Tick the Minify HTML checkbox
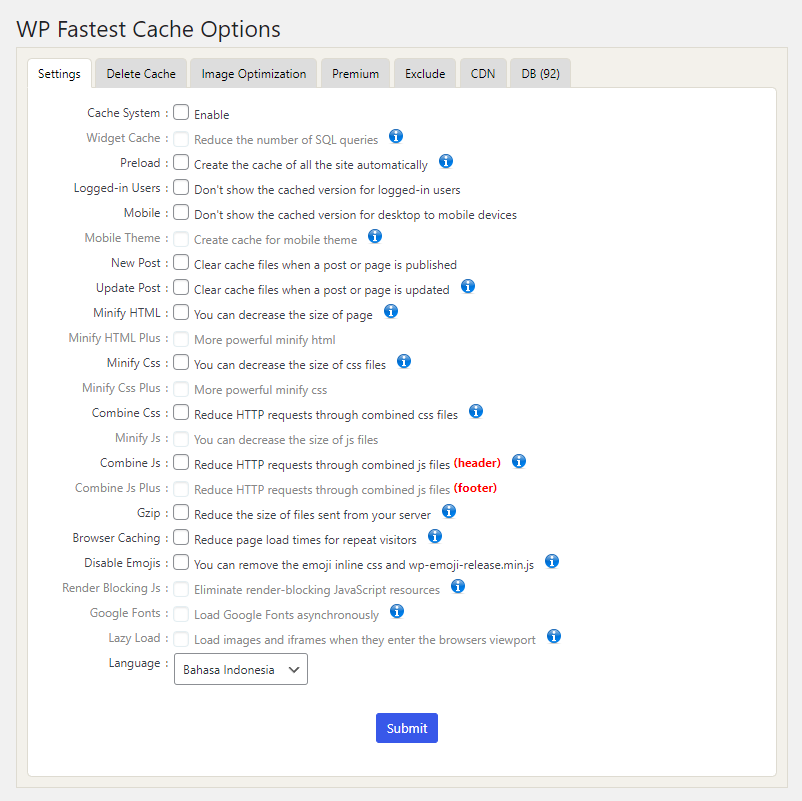This screenshot has height=801, width=802. coord(181,313)
